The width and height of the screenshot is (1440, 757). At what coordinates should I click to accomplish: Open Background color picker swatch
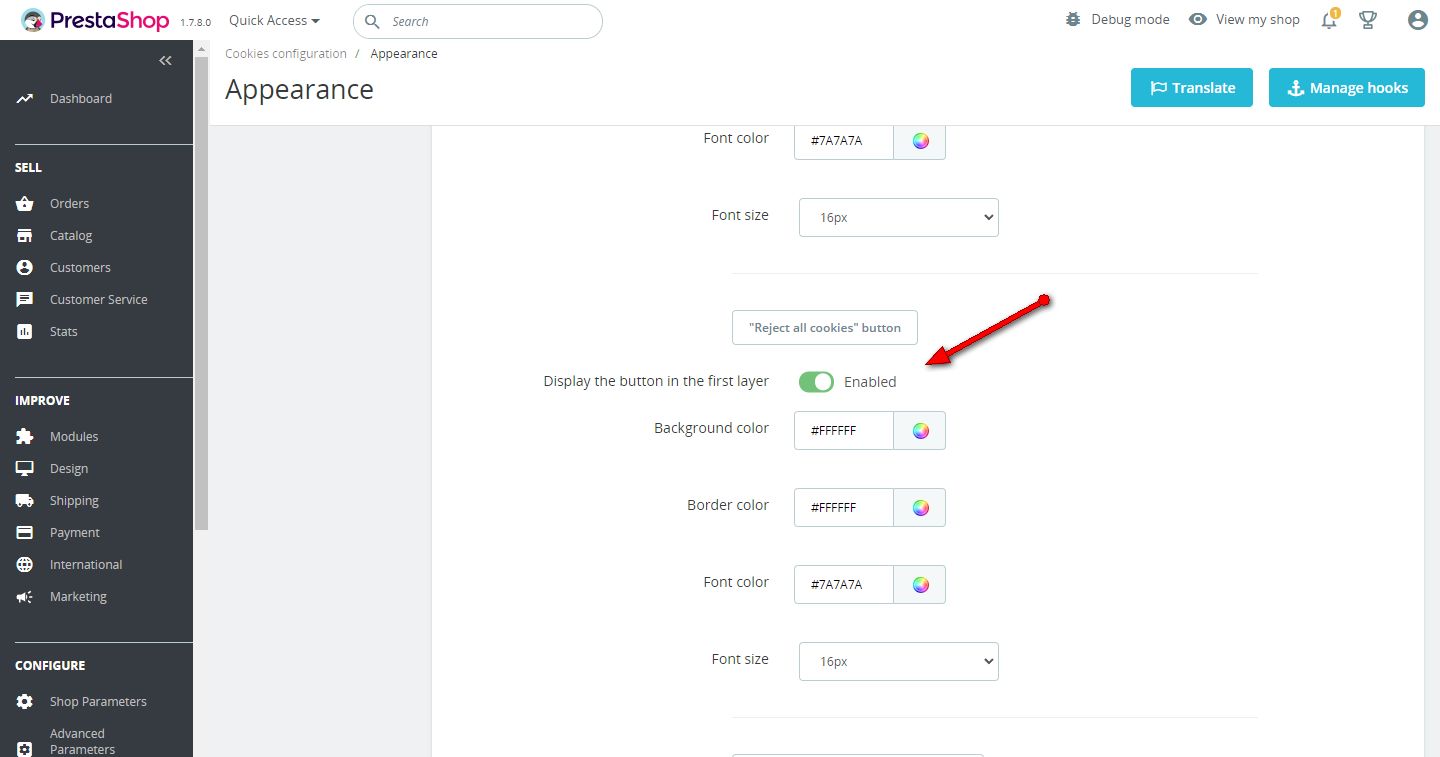pos(920,431)
